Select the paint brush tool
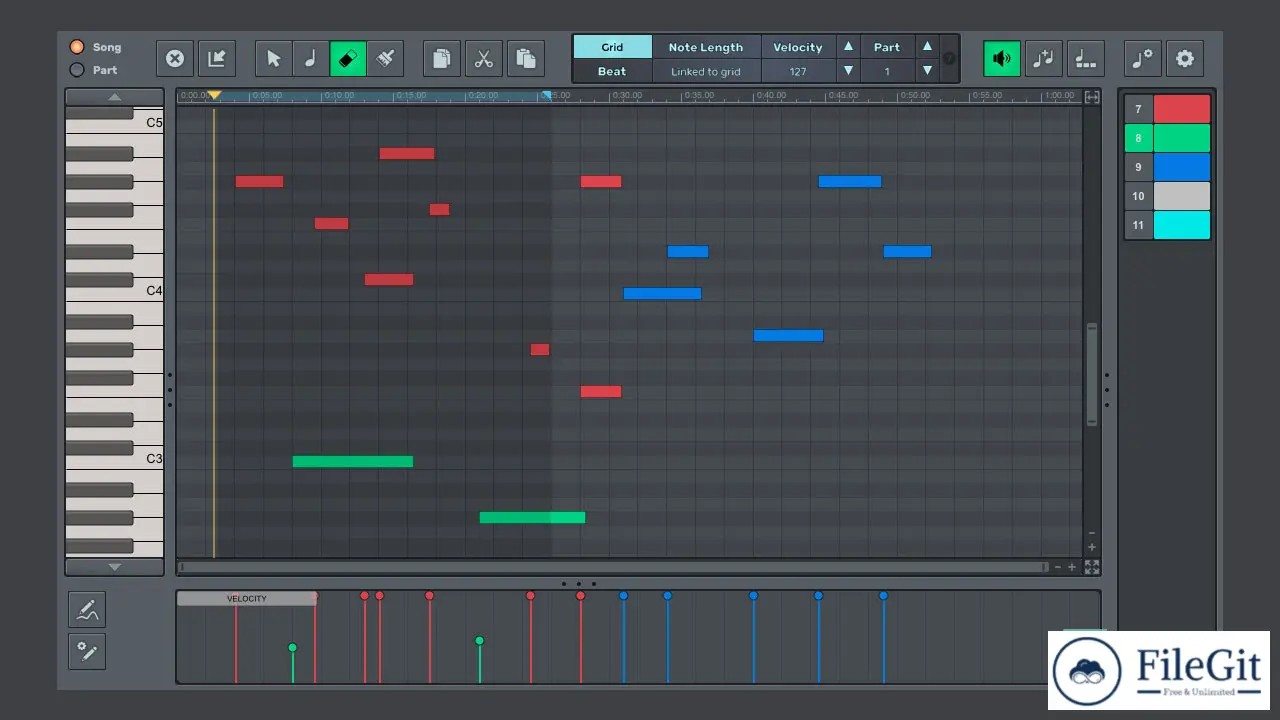 [385, 59]
